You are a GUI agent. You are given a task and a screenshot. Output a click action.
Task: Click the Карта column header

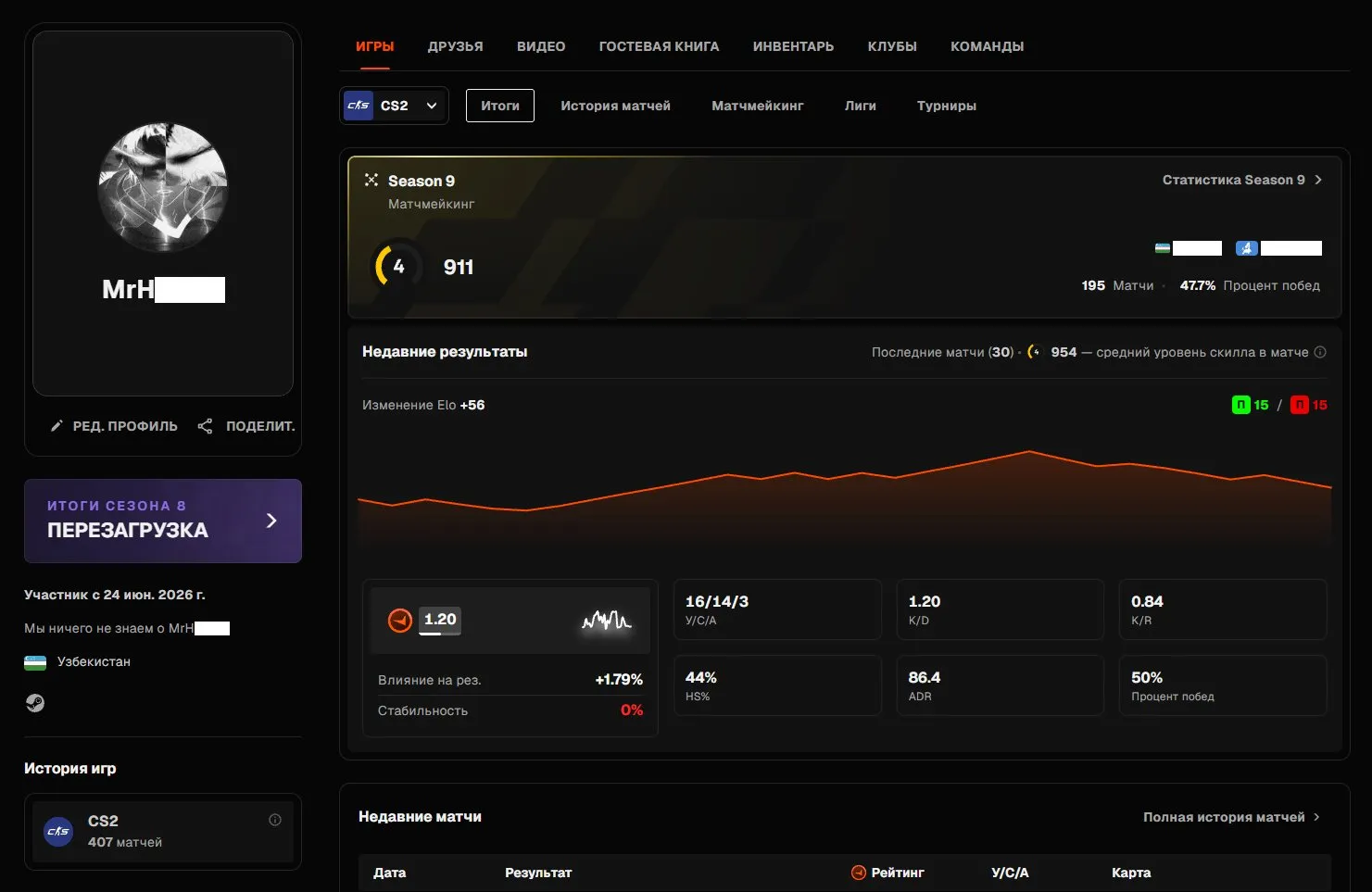(1131, 873)
